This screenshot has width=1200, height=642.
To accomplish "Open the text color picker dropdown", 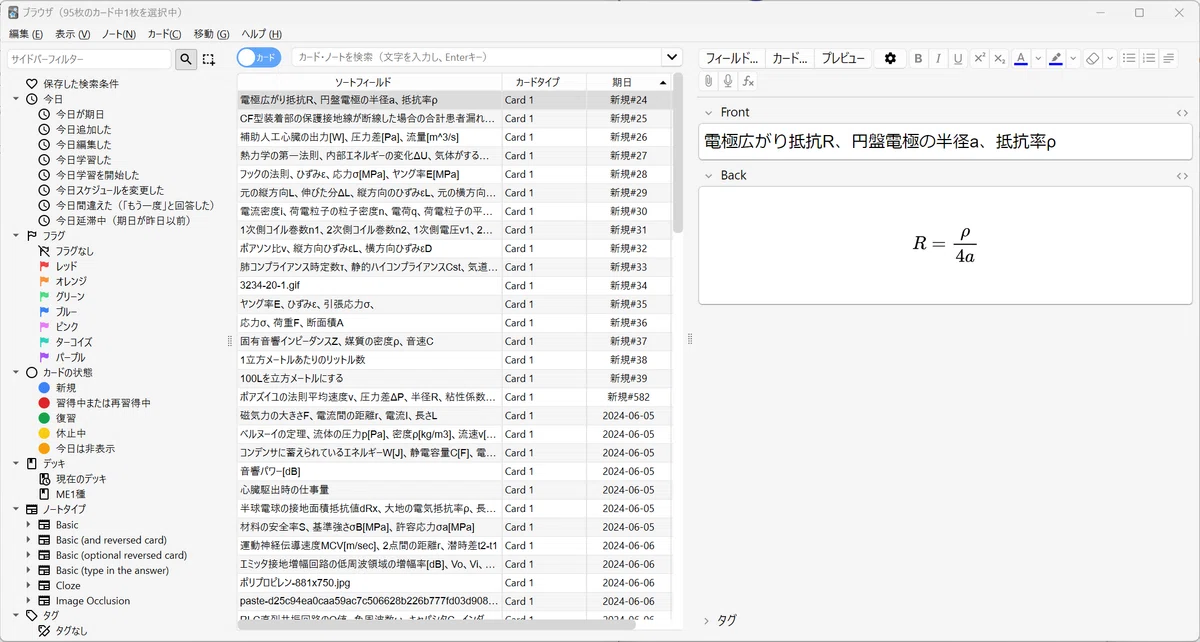I will tap(1038, 58).
